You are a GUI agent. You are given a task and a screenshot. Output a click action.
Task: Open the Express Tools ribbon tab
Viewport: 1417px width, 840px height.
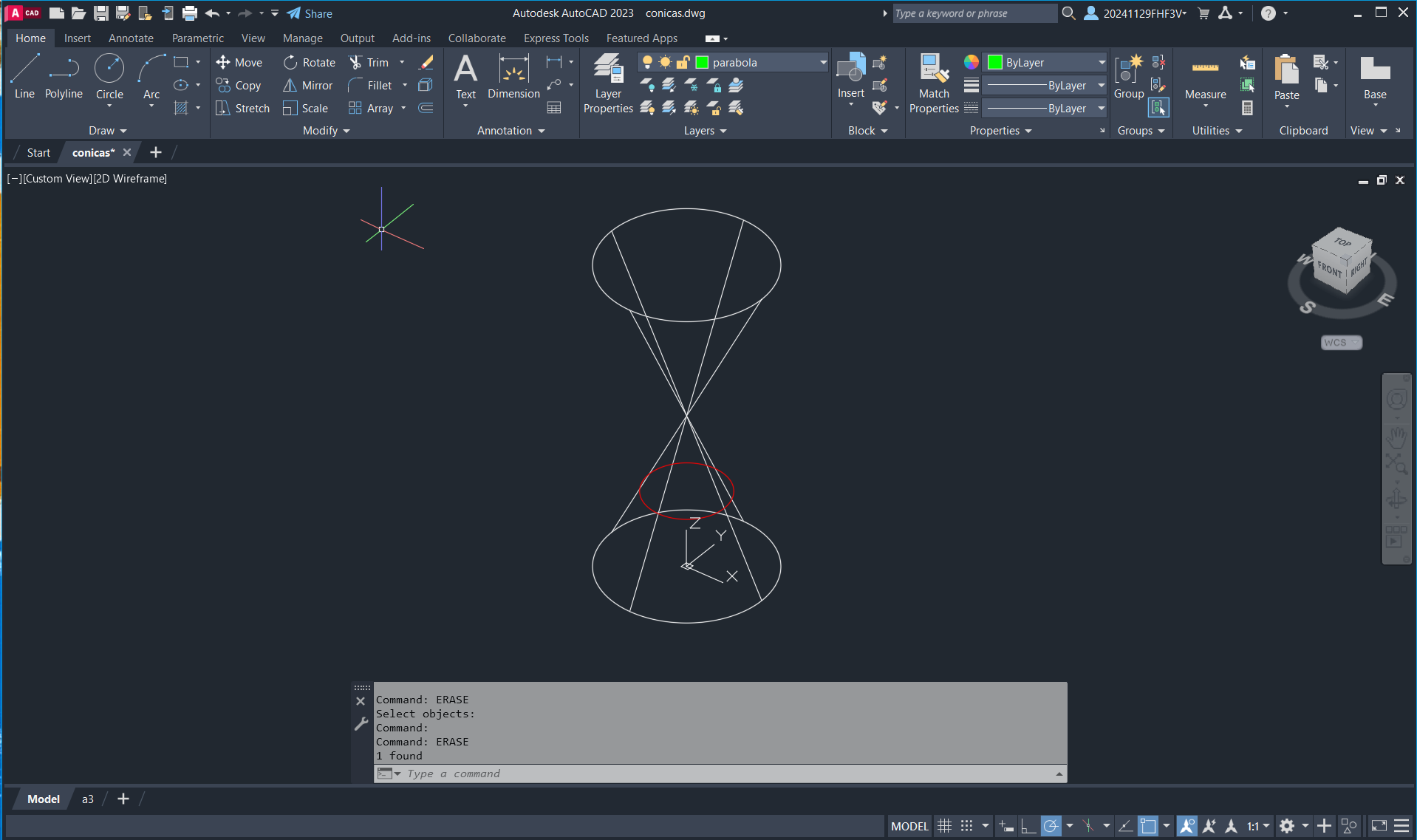point(556,38)
